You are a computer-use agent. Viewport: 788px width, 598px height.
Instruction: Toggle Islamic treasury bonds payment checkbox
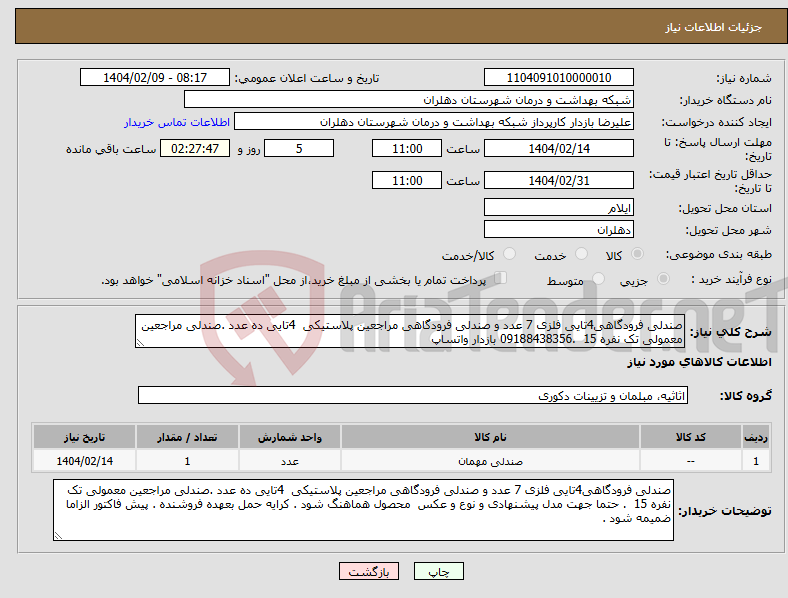coord(501,277)
